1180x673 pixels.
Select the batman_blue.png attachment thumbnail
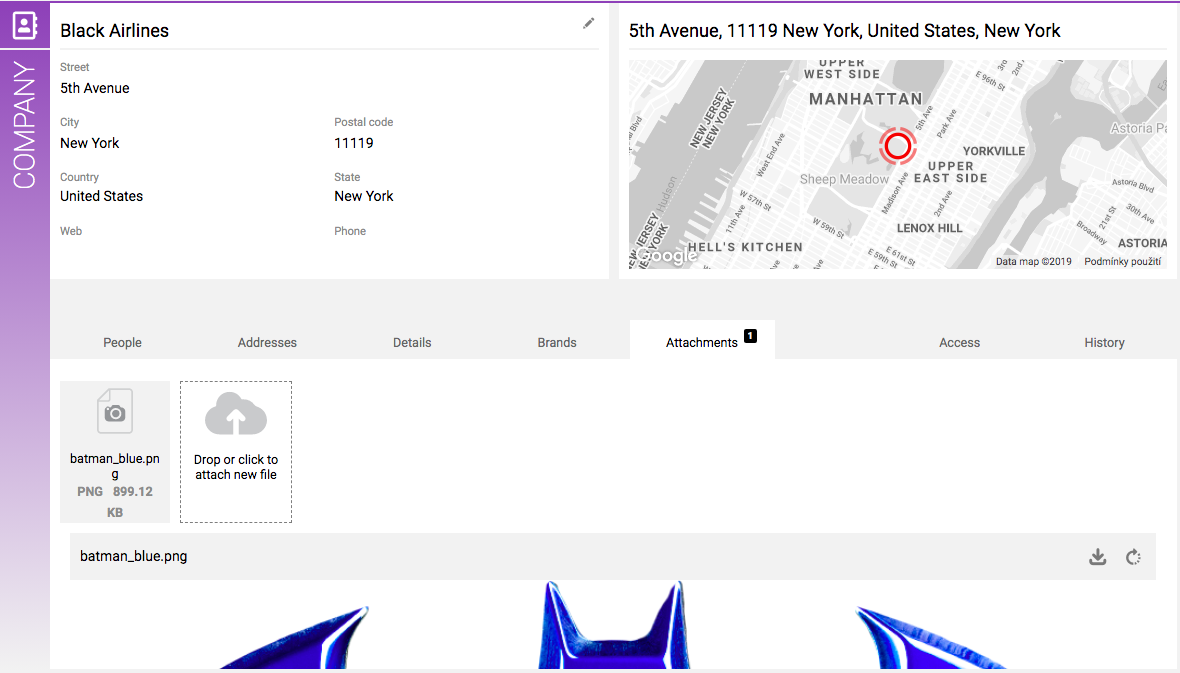(x=115, y=452)
